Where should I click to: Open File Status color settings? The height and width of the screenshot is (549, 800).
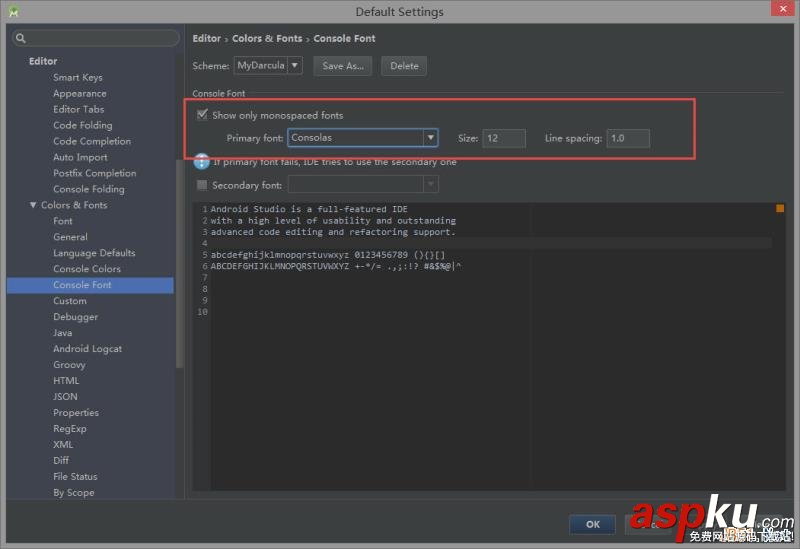tap(75, 477)
